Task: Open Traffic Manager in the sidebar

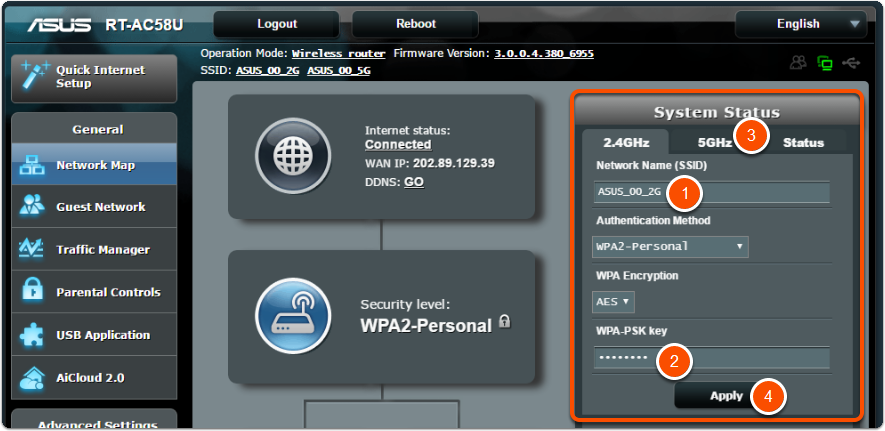Action: (x=94, y=249)
